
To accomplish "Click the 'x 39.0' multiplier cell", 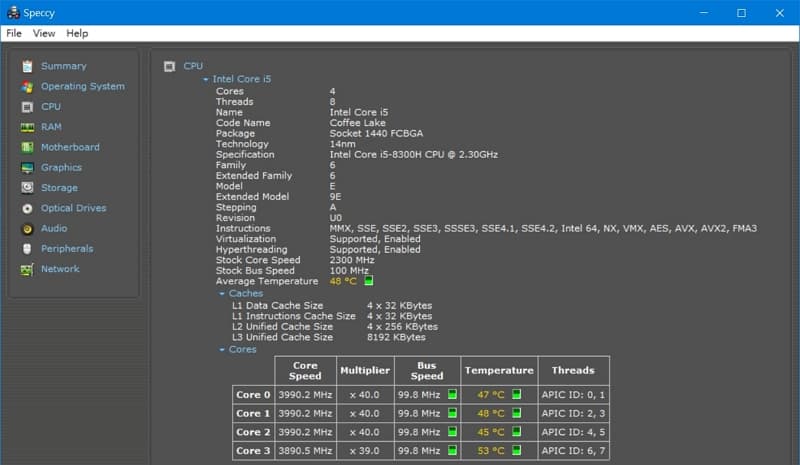I will point(365,451).
